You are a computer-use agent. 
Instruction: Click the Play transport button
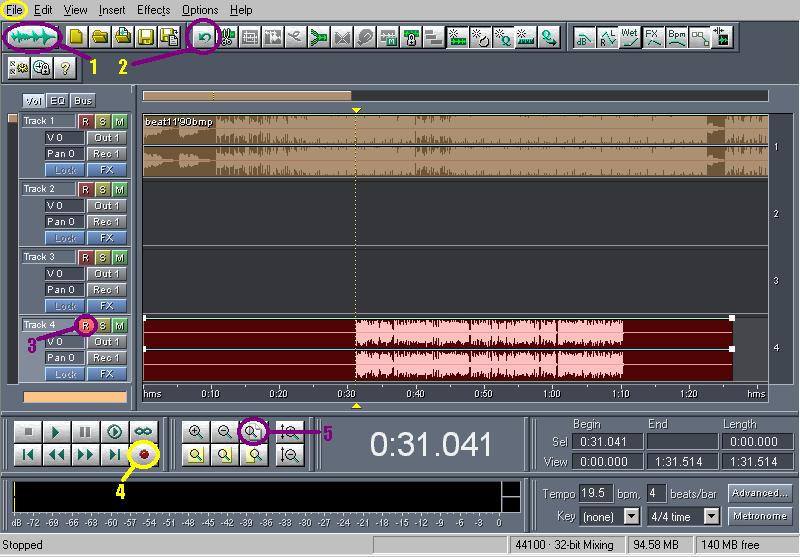(57, 432)
